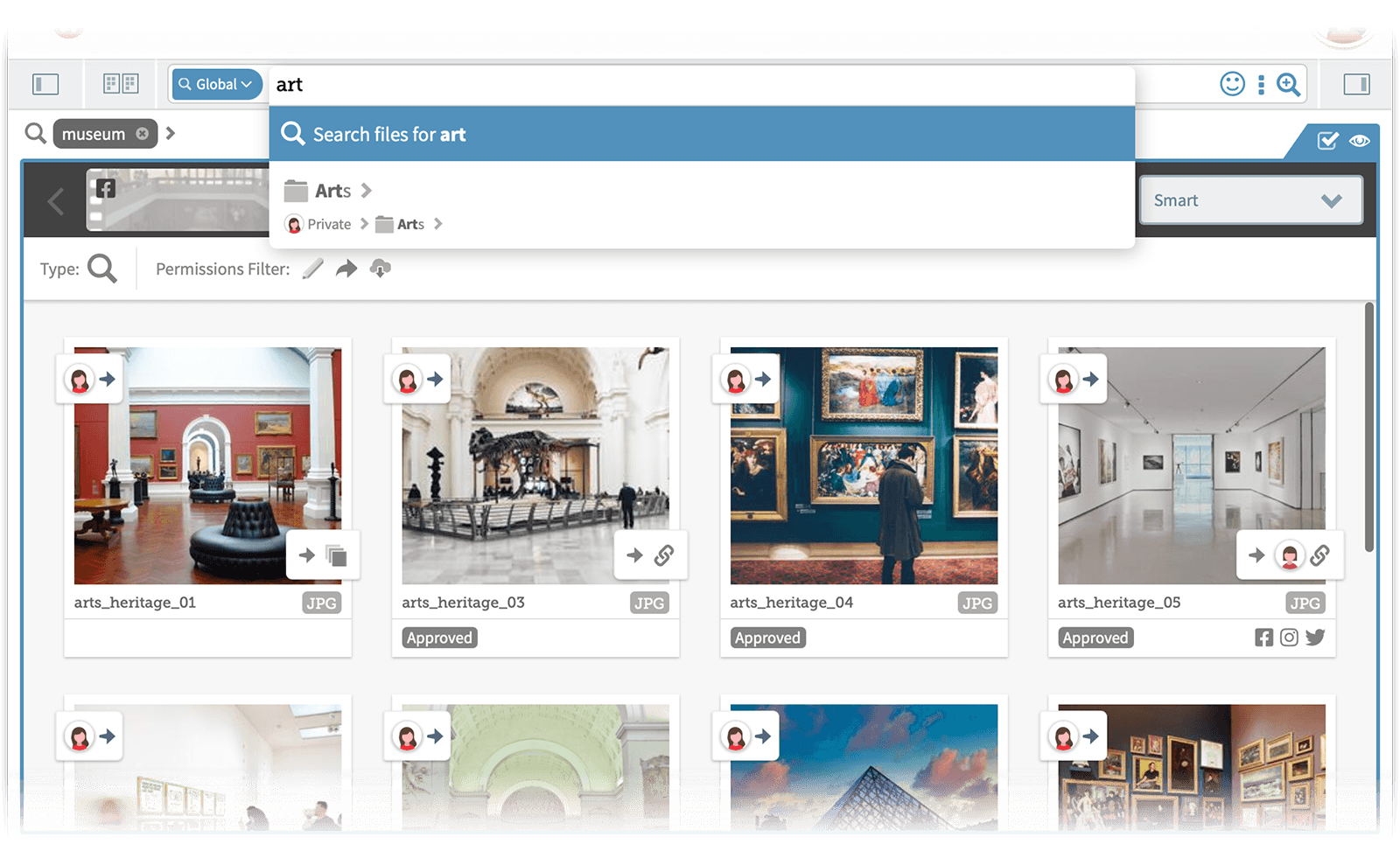Click arts_heritage_04 file name
Image resolution: width=1400 pixels, height=858 pixels.
792,603
